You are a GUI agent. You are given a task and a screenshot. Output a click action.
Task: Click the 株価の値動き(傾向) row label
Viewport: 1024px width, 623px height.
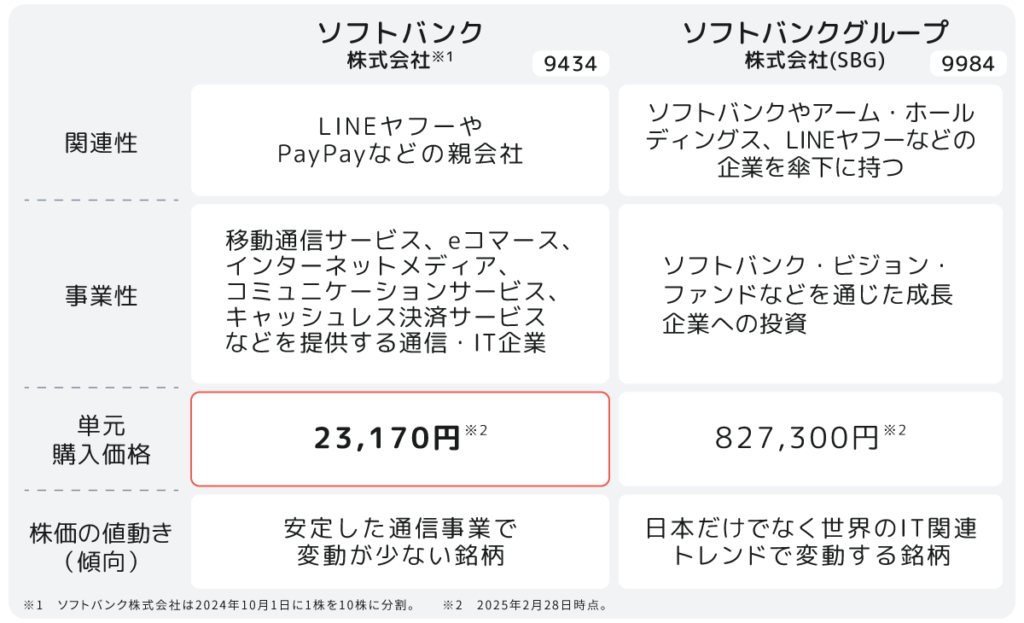tap(101, 547)
